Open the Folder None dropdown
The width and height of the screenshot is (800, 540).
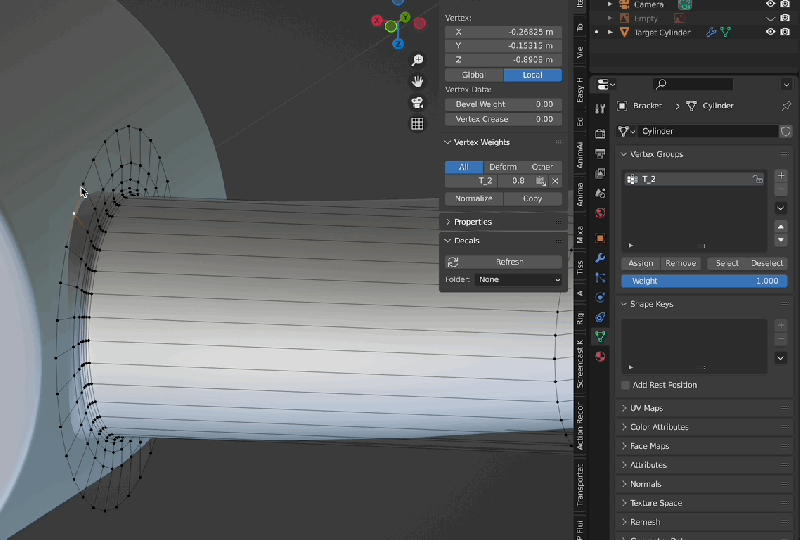point(518,280)
